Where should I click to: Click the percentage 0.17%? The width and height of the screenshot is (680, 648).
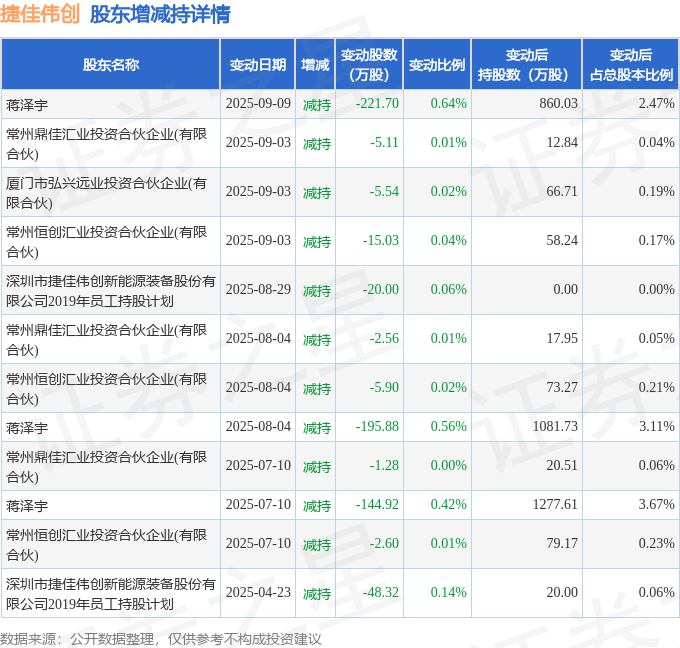pos(657,240)
